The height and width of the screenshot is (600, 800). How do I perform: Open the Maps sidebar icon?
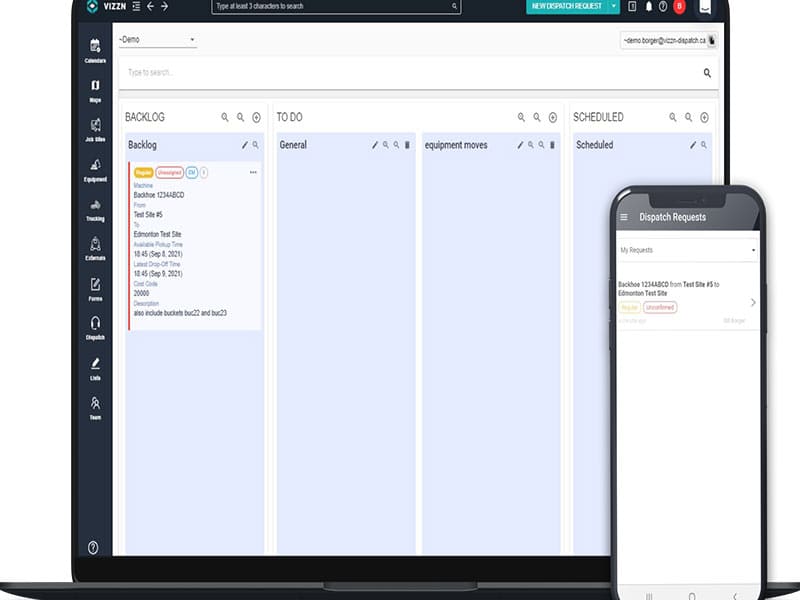pyautogui.click(x=95, y=88)
